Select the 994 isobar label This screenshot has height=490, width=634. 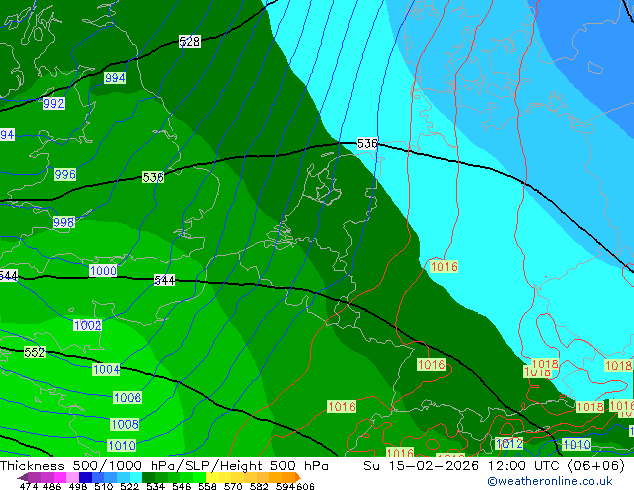click(115, 78)
